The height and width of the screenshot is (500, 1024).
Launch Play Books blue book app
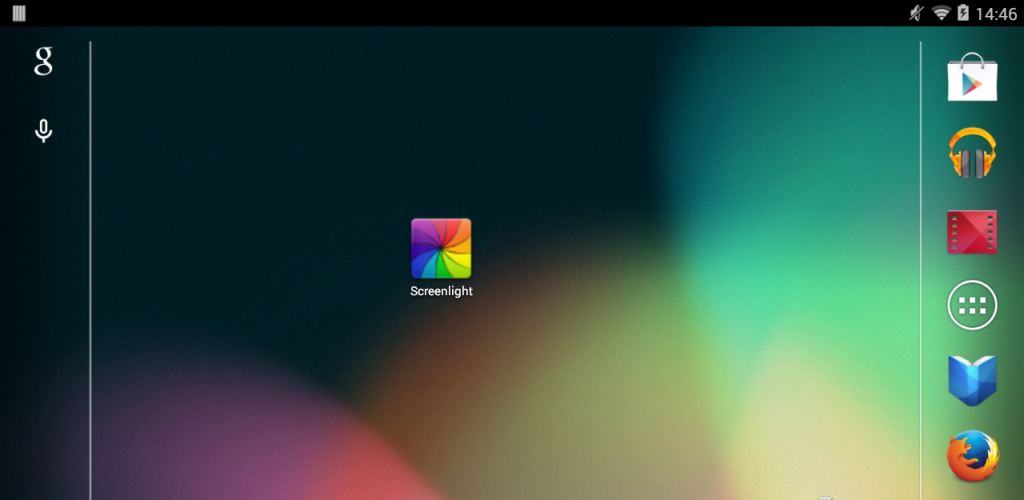(x=972, y=381)
